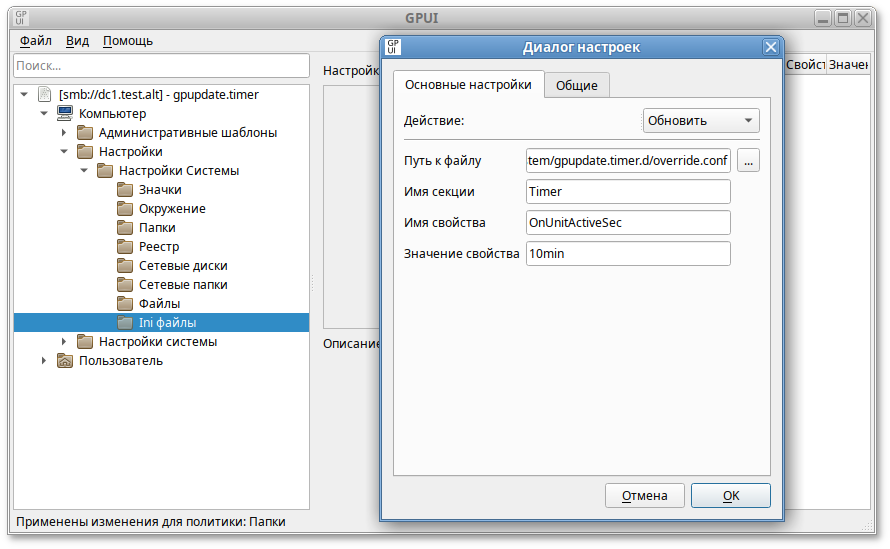Expand the Административные шаблоны tree node
This screenshot has width=890, height=549.
[x=64, y=133]
